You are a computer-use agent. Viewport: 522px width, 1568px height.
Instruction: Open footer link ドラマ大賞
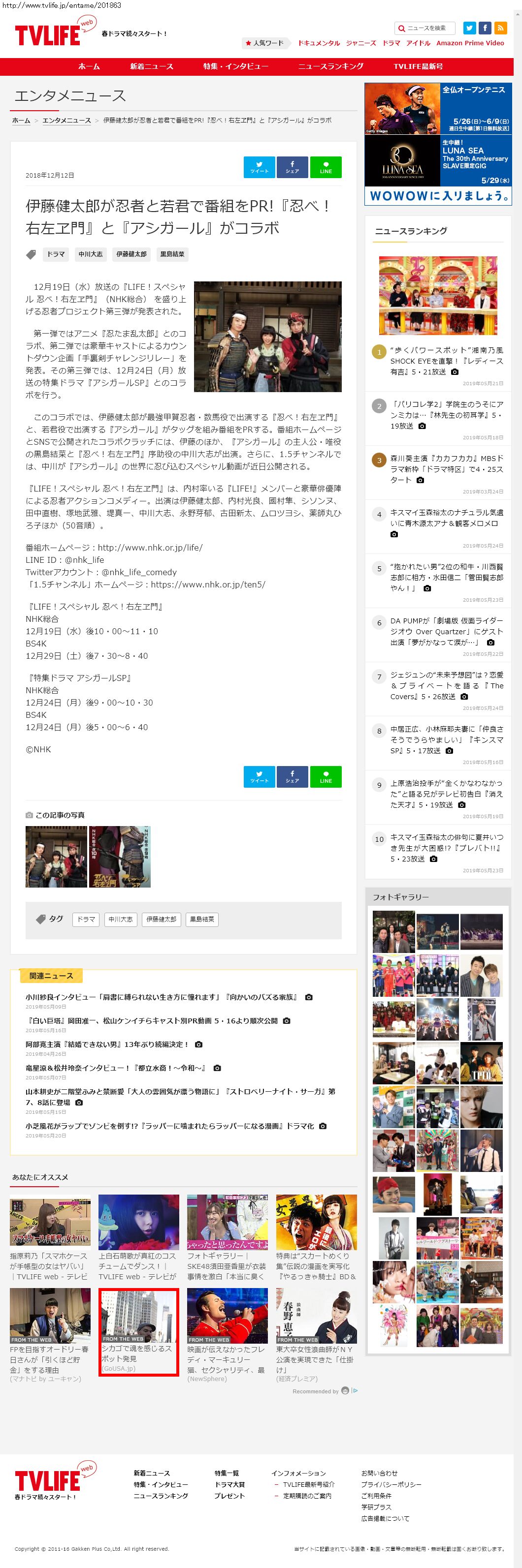coord(229,1485)
